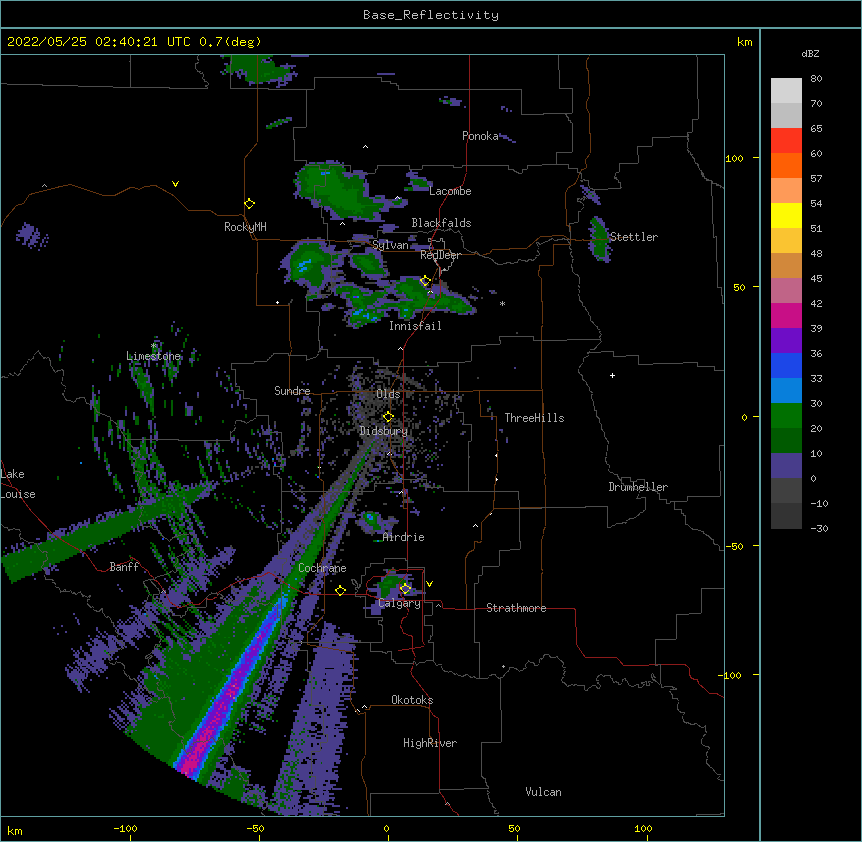862x842 pixels.
Task: Click the yellow diamond marker below RedDeer
Action: 425,281
